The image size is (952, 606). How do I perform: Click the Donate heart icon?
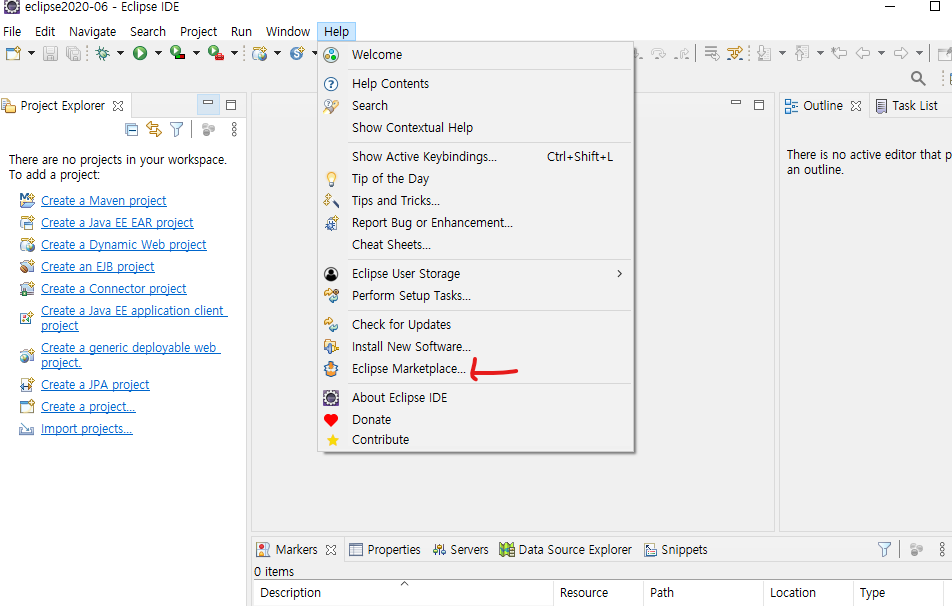pos(331,420)
